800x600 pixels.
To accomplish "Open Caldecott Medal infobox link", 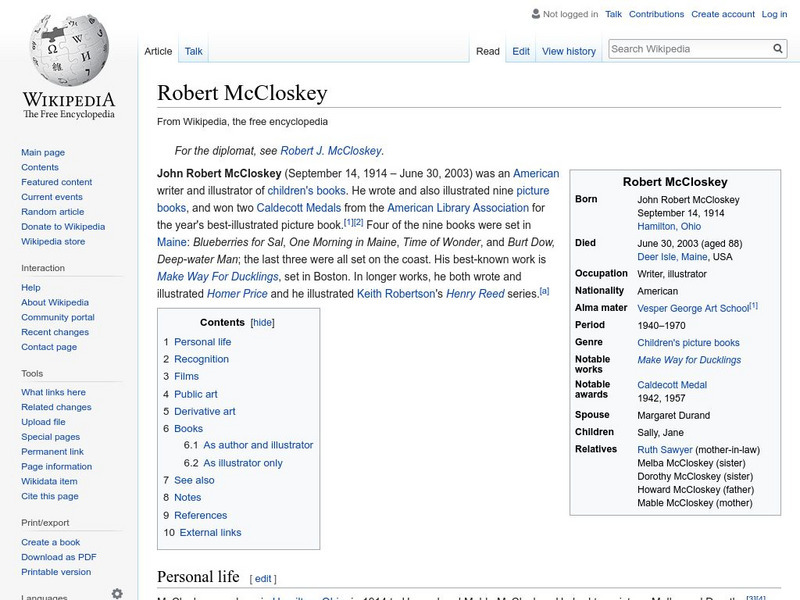I will coord(672,385).
